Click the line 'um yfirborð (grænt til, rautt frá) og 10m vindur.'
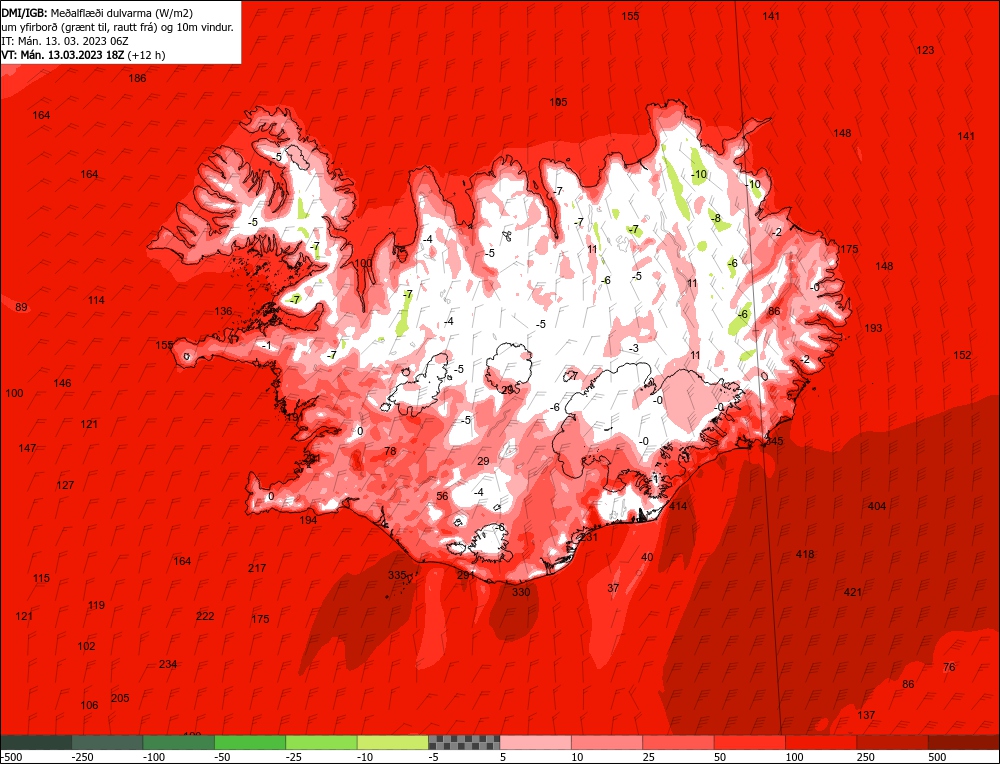The width and height of the screenshot is (1000, 764). tap(117, 27)
